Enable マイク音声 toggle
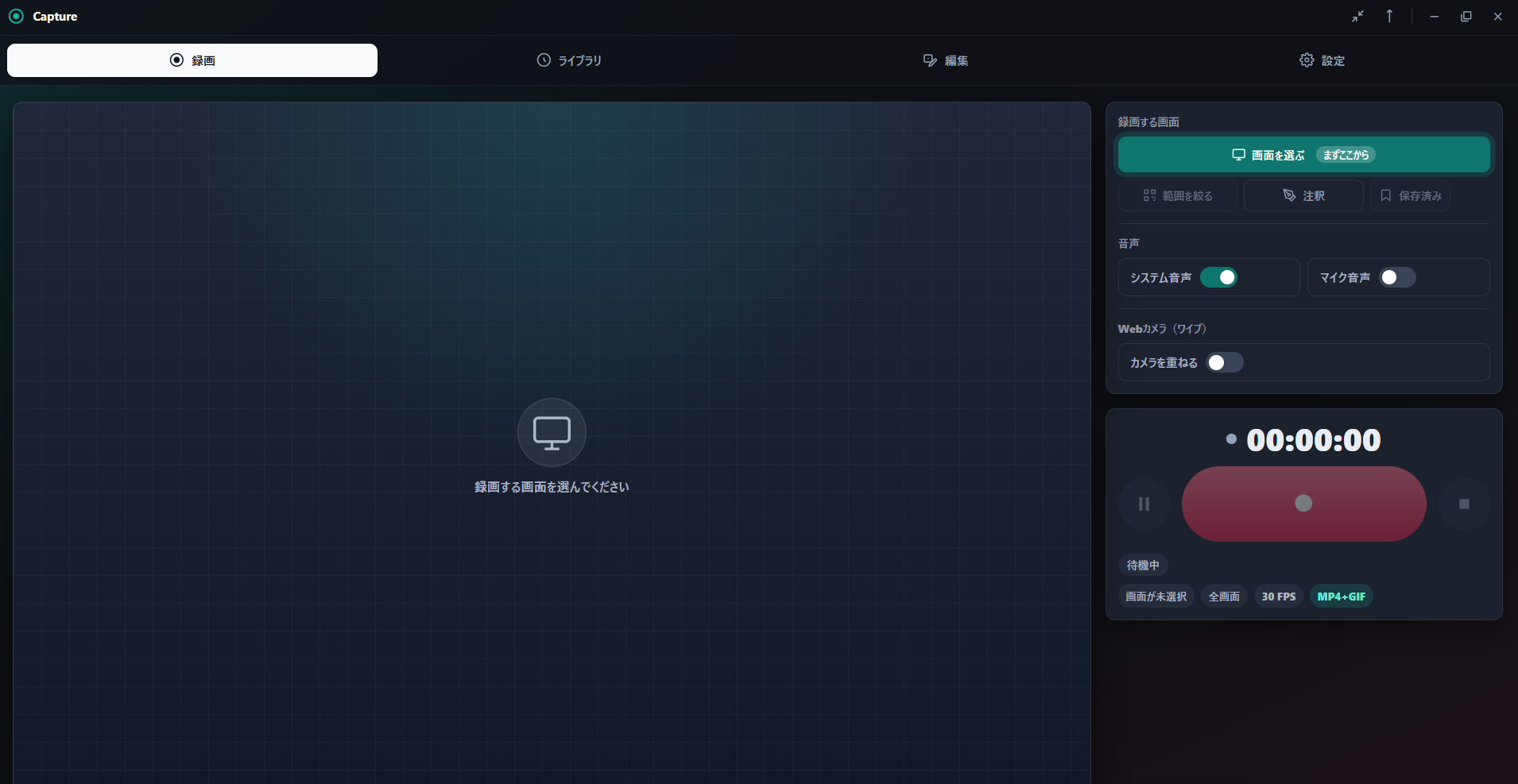1518x784 pixels. point(1397,277)
